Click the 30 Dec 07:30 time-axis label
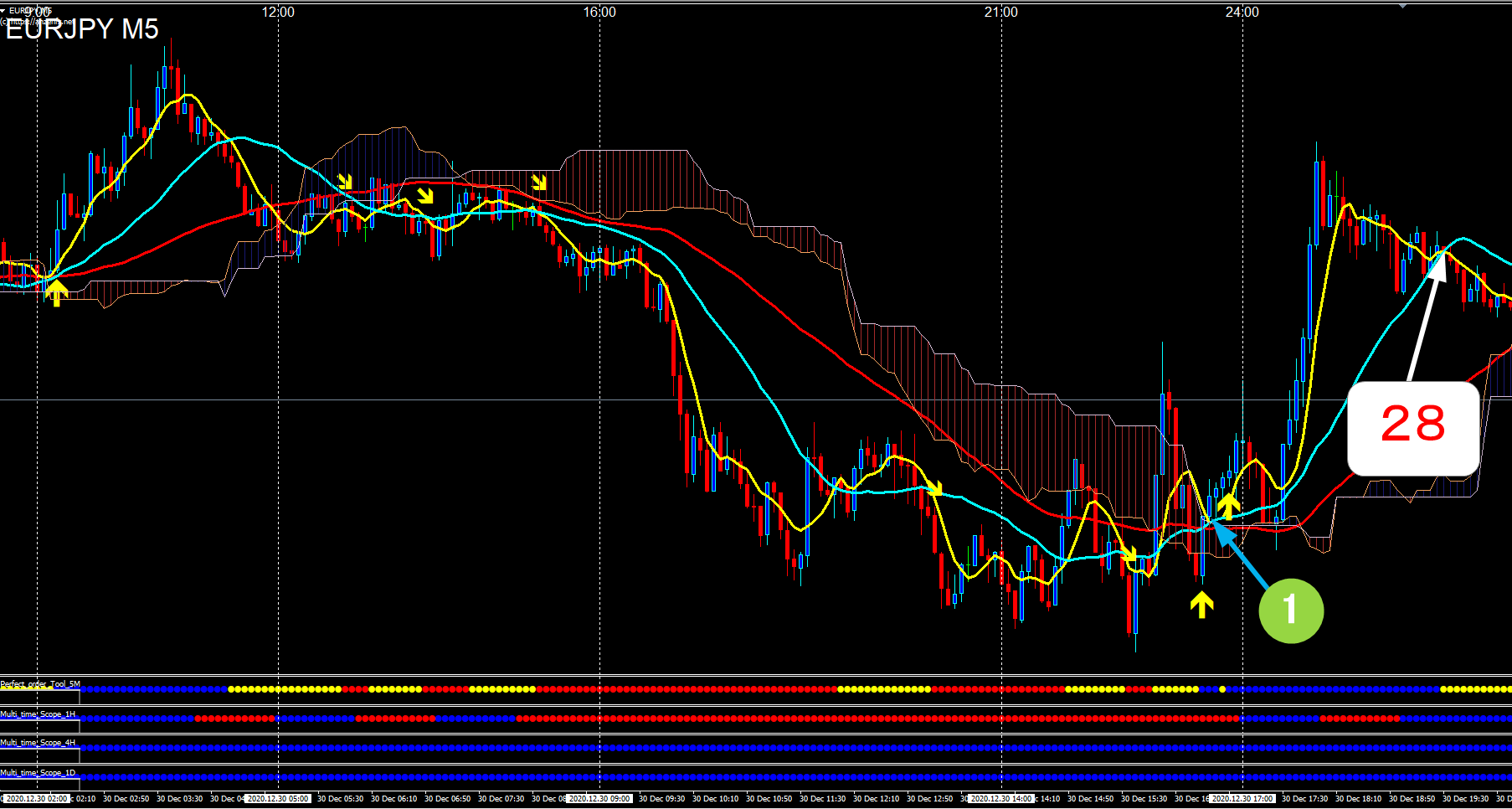This screenshot has height=809, width=1512. point(501,799)
